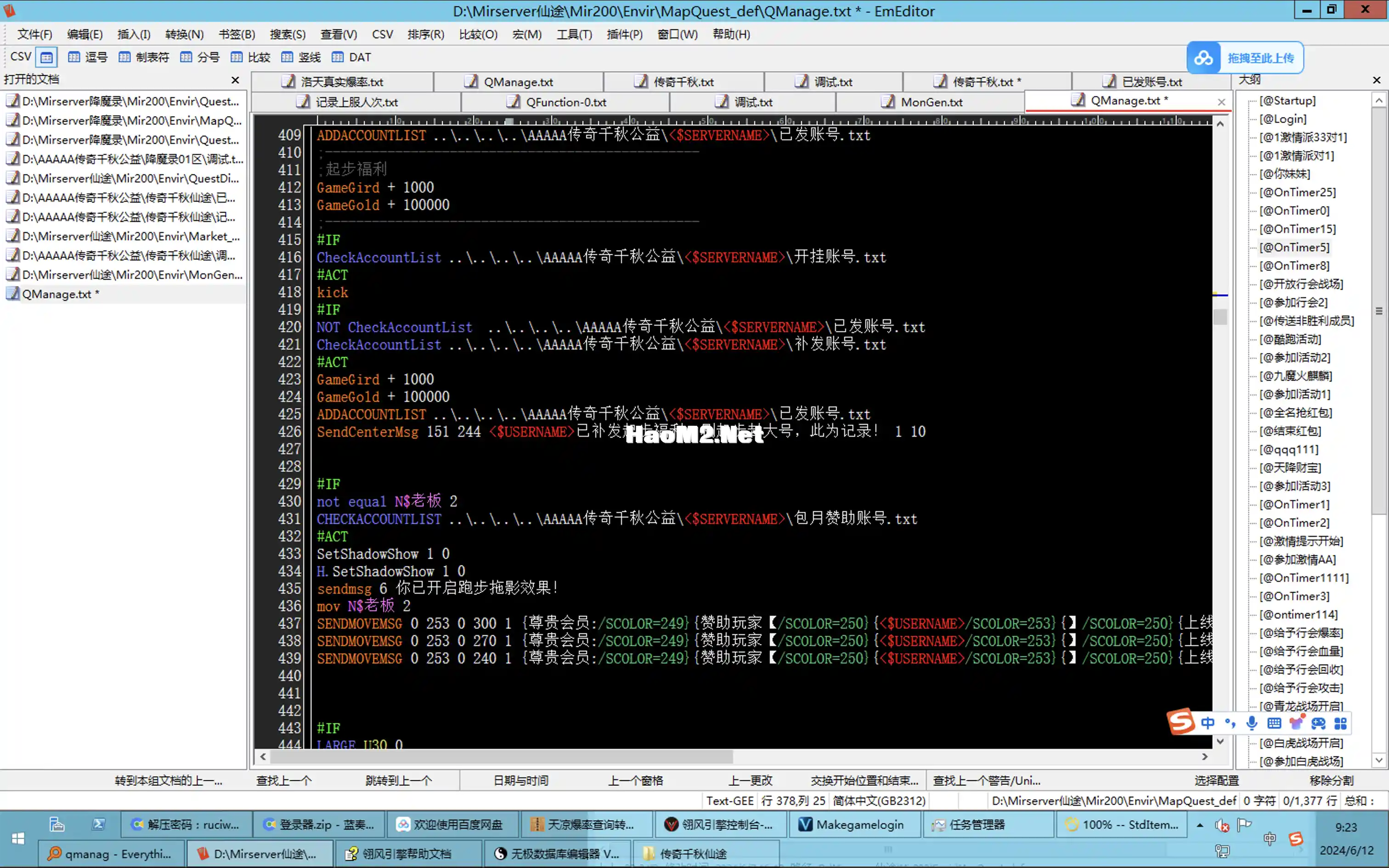
Task: Open the 宏(M) menu
Action: pos(527,34)
